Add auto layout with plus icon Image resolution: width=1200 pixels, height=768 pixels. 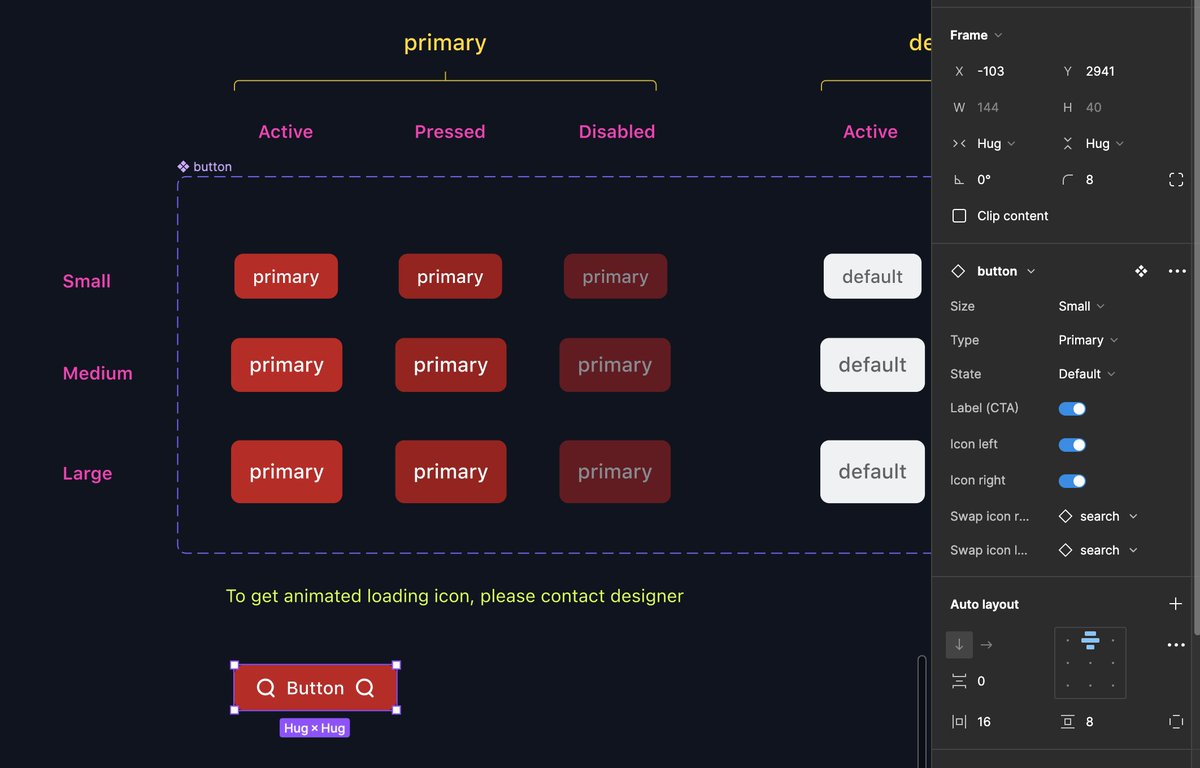[x=1176, y=604]
